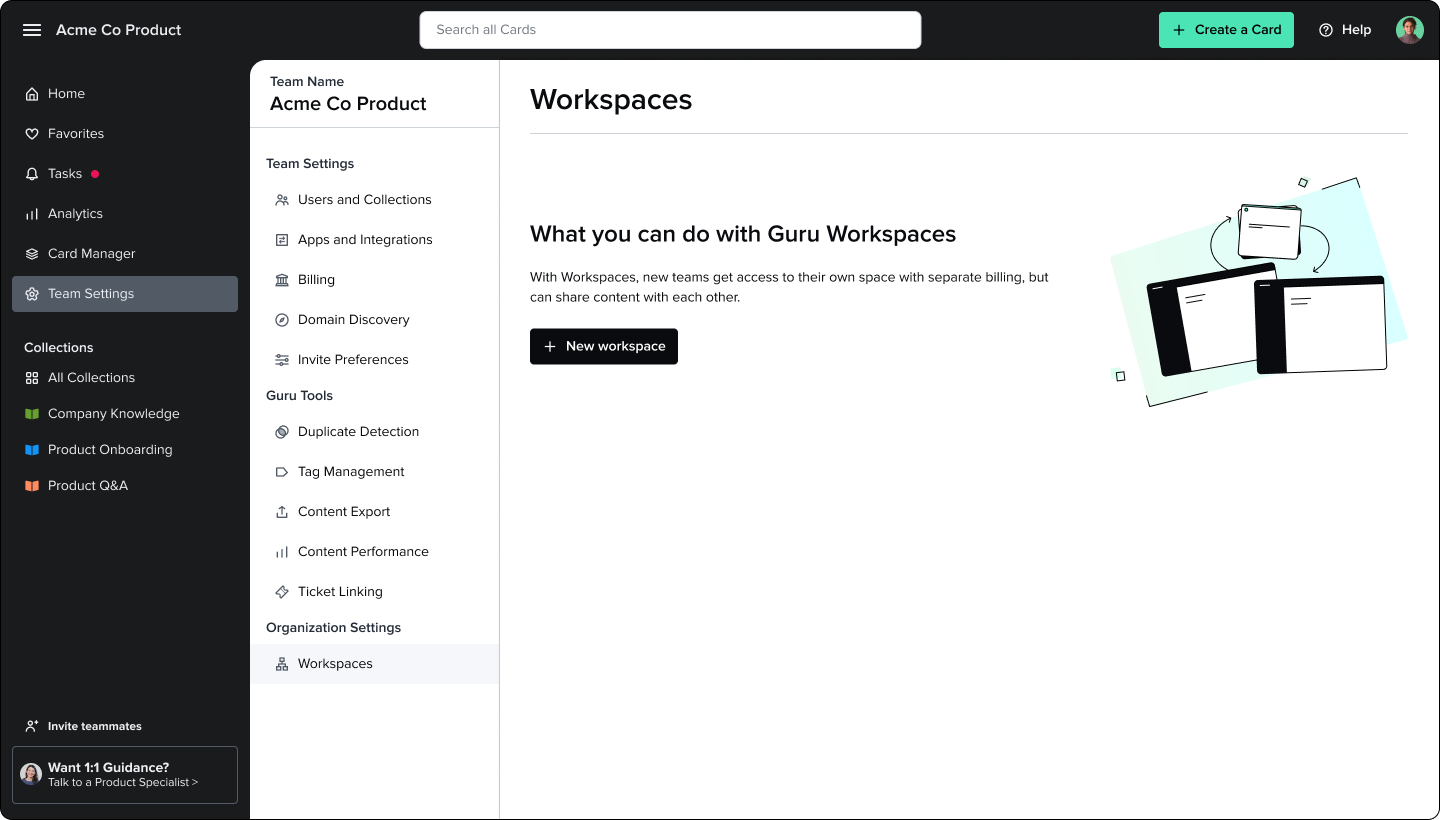
Task: Open Content Export tool
Action: click(x=375, y=512)
